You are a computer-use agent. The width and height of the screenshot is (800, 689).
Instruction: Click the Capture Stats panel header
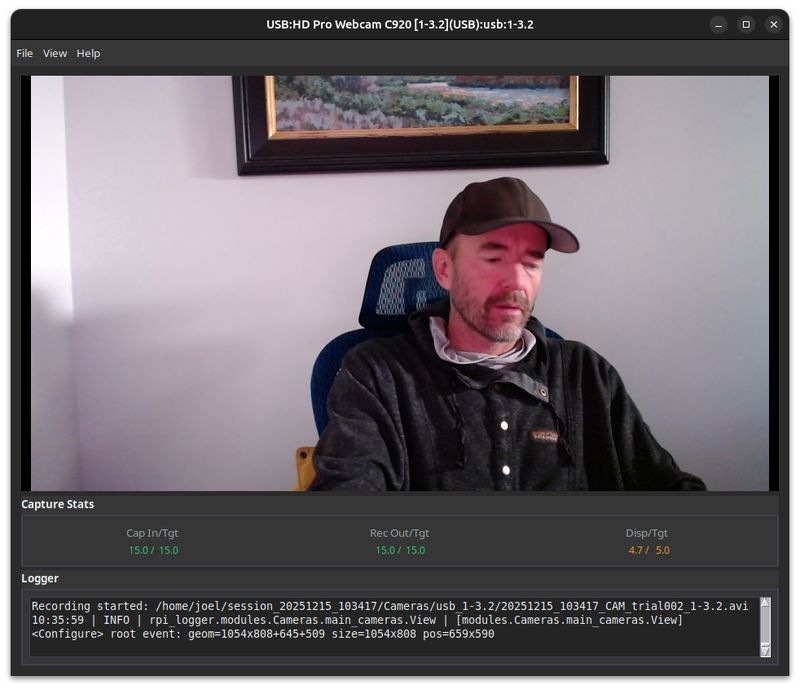tap(59, 503)
